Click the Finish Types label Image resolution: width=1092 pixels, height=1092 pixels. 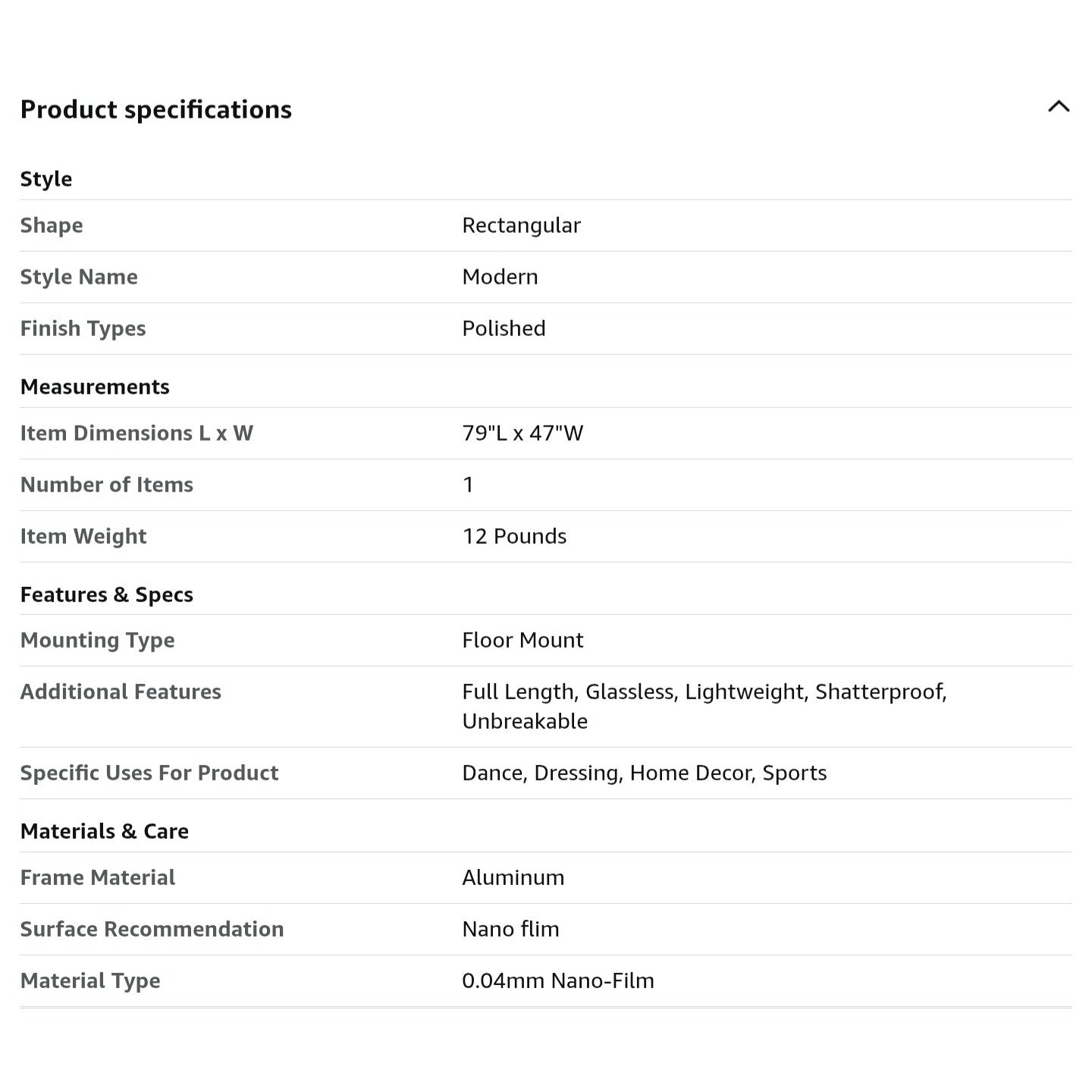tap(83, 328)
